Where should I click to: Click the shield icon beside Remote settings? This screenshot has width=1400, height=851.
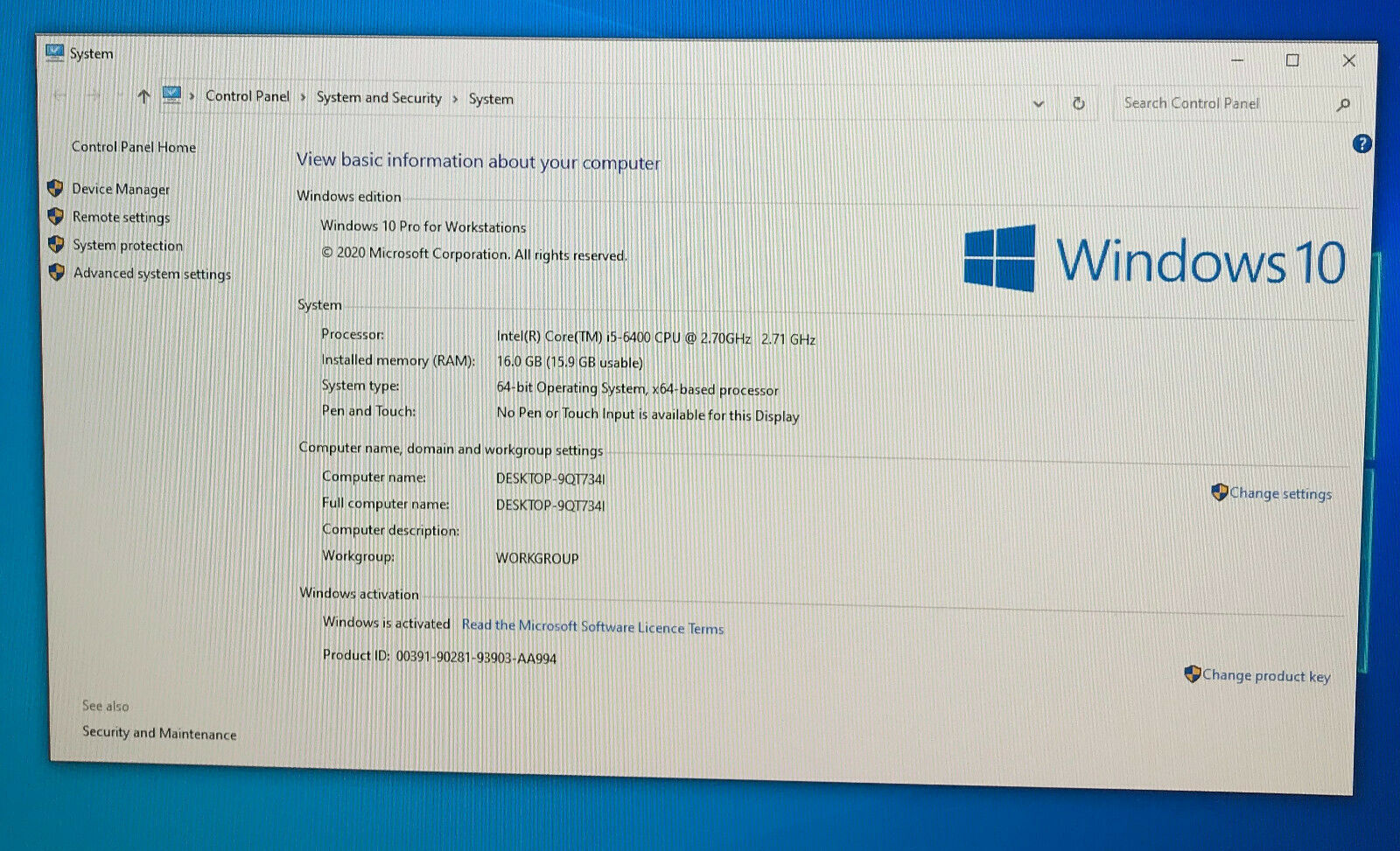click(56, 216)
